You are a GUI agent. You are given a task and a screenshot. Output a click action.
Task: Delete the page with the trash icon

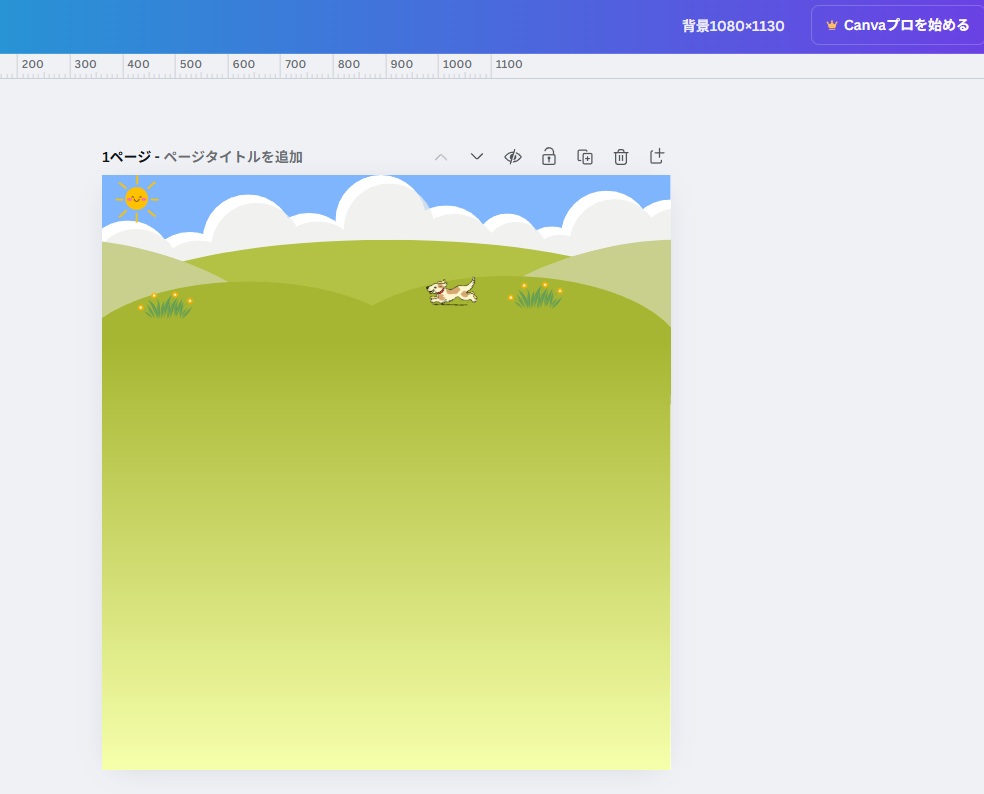[x=621, y=157]
